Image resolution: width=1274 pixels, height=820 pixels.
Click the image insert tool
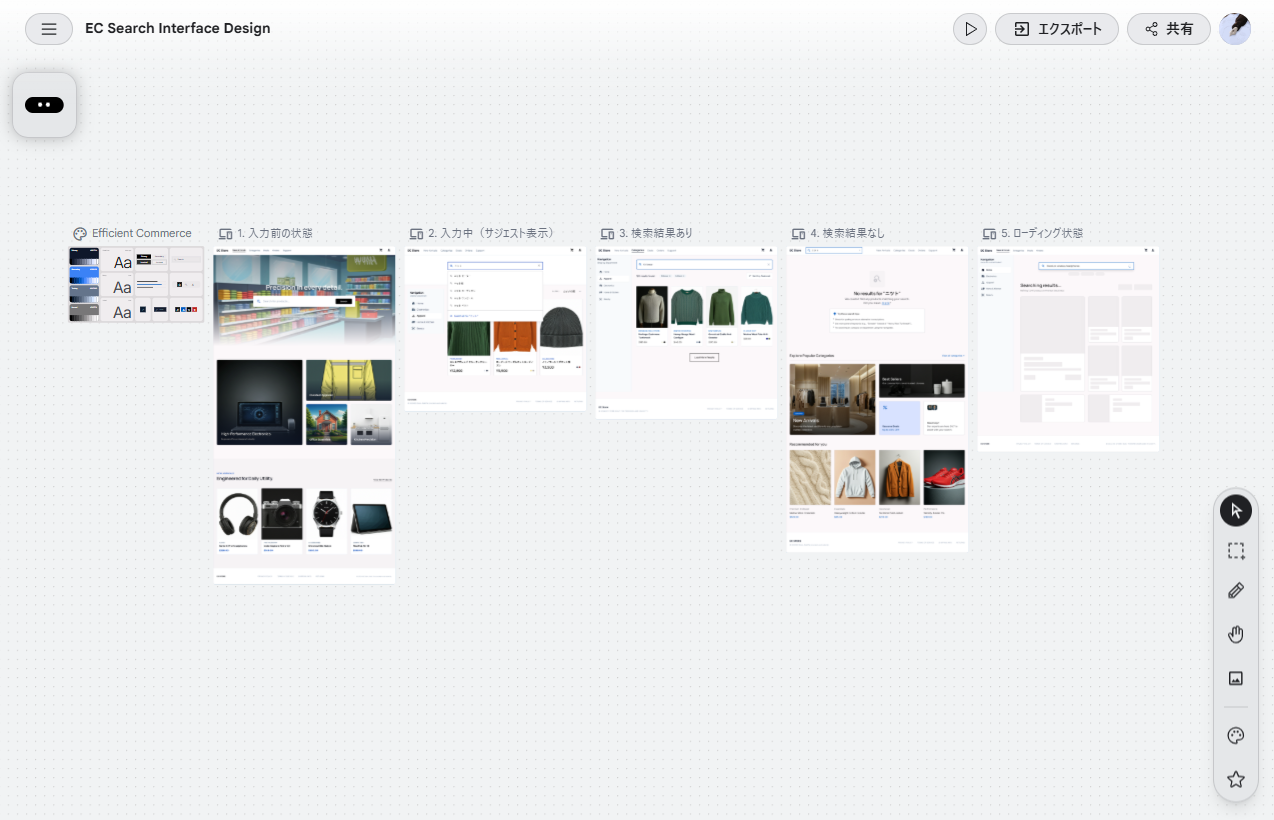[1236, 678]
